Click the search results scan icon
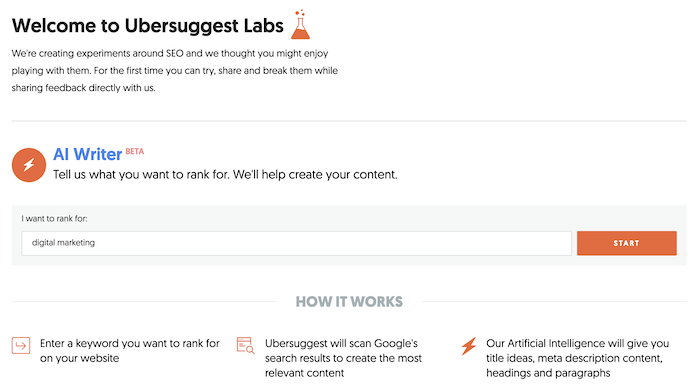This screenshot has width=700, height=389. [x=245, y=345]
